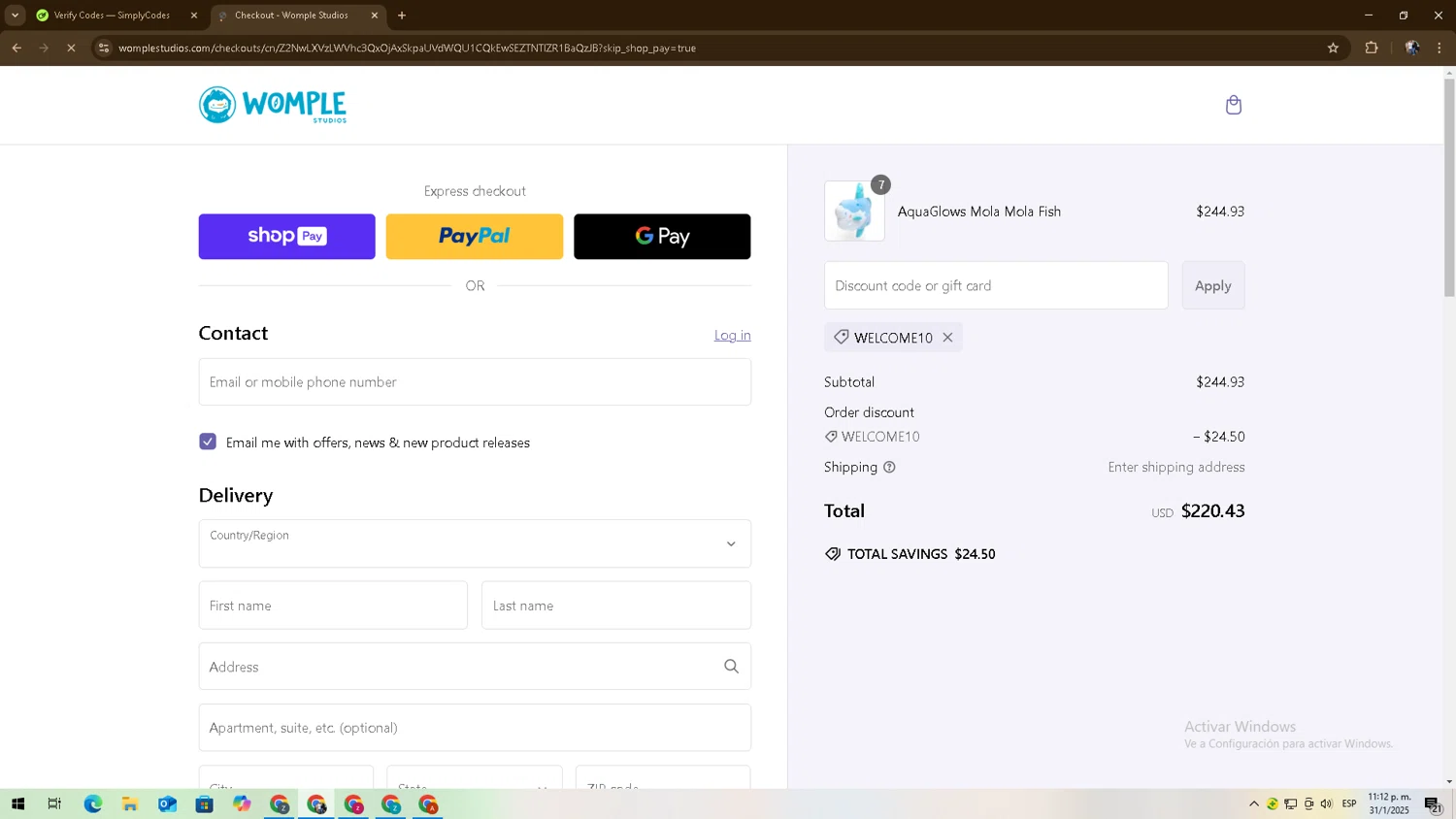Image resolution: width=1456 pixels, height=819 pixels.
Task: Stop page loading with the X button
Action: coord(71,48)
